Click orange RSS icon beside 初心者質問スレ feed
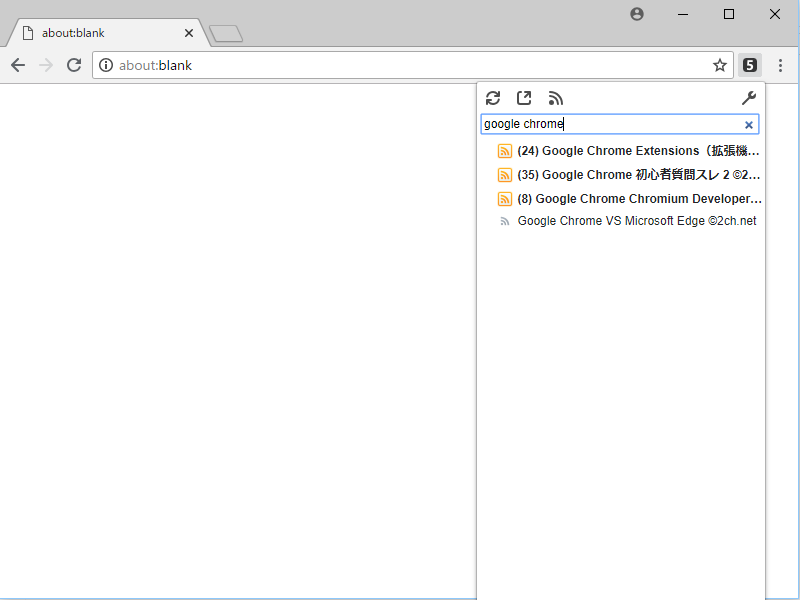The image size is (800, 600). click(505, 175)
